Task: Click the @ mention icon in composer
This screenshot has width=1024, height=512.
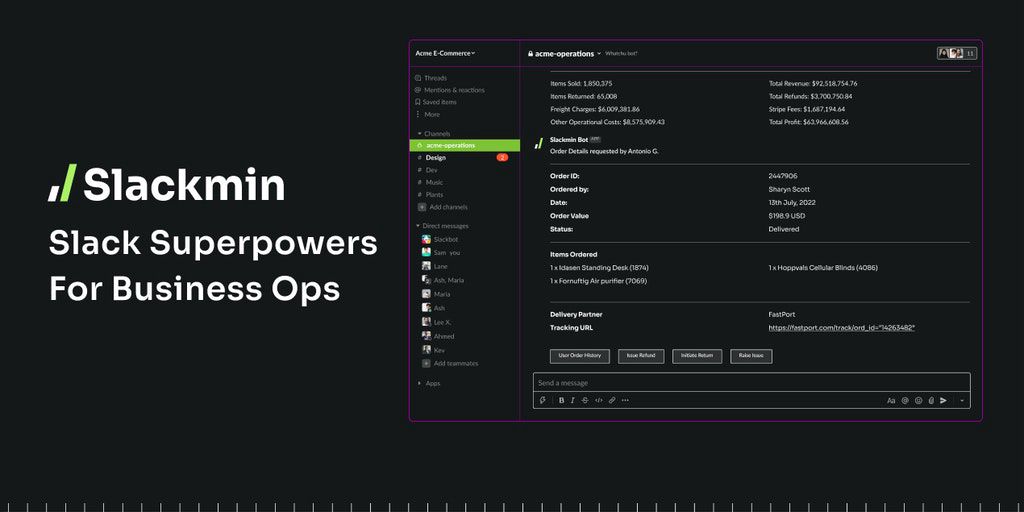Action: click(905, 400)
